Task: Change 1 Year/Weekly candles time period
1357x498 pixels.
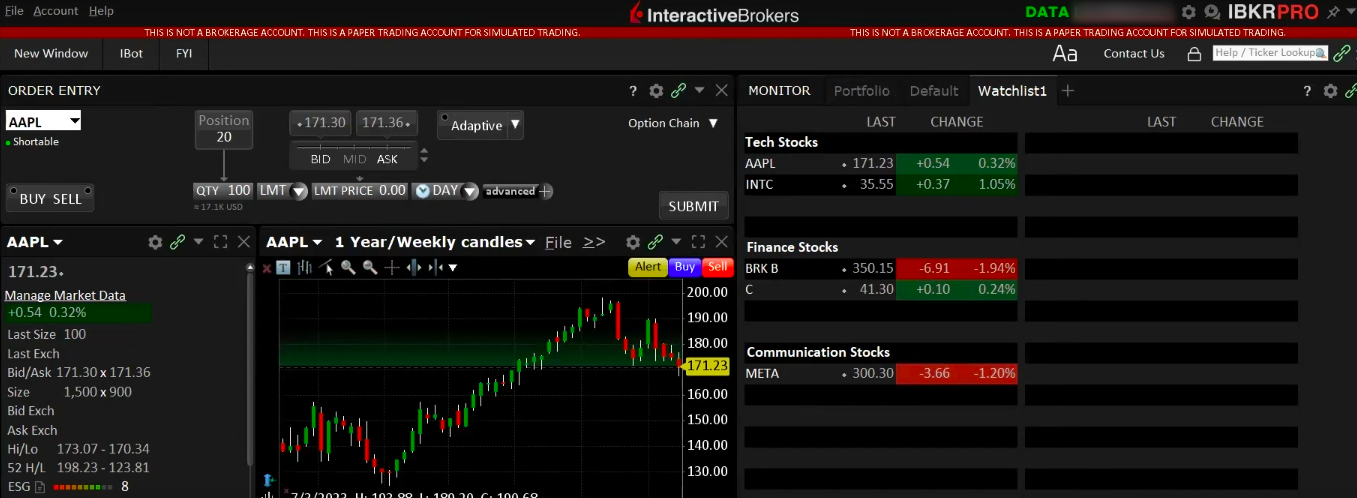Action: 435,242
